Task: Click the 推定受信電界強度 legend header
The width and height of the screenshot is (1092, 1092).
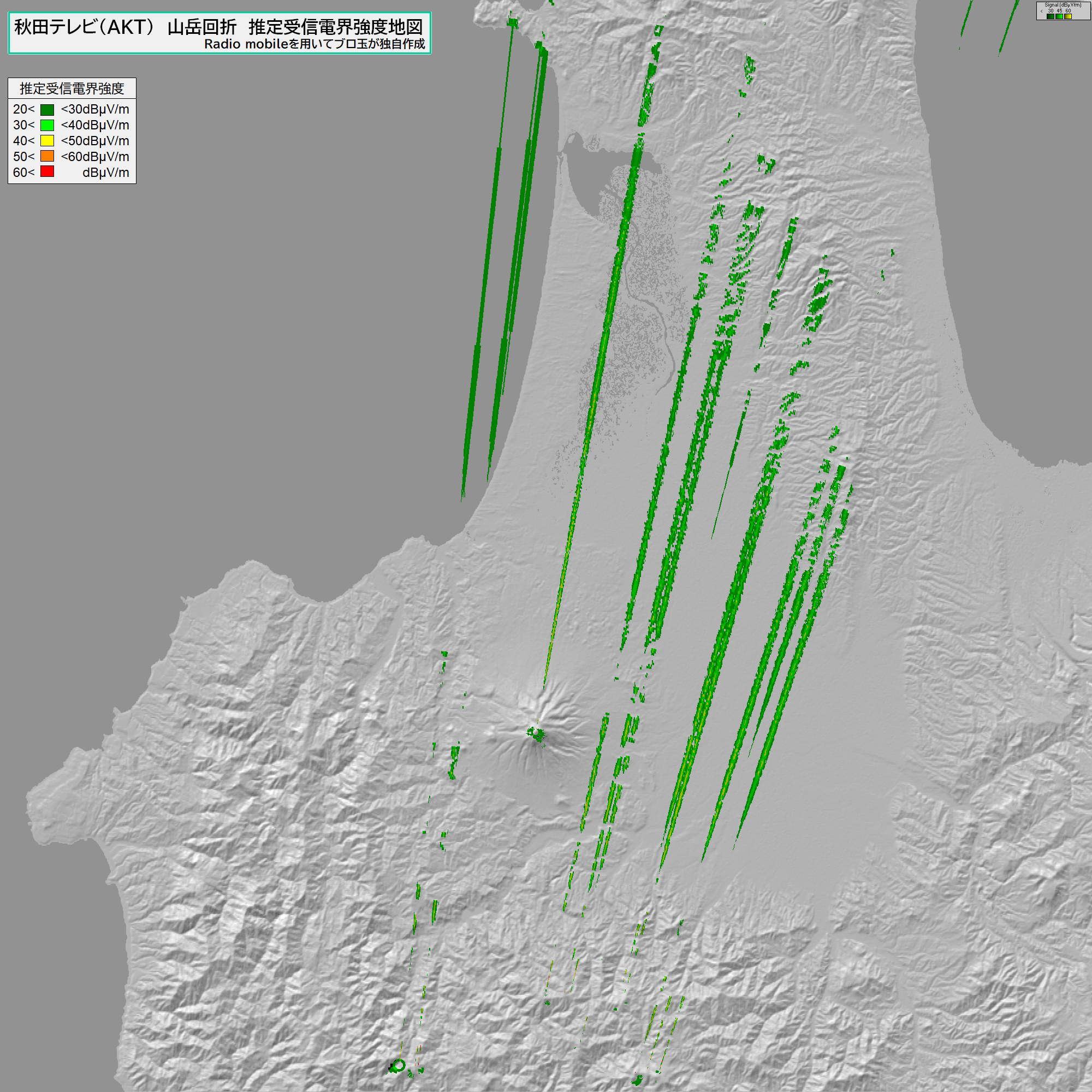Action: coord(72,89)
